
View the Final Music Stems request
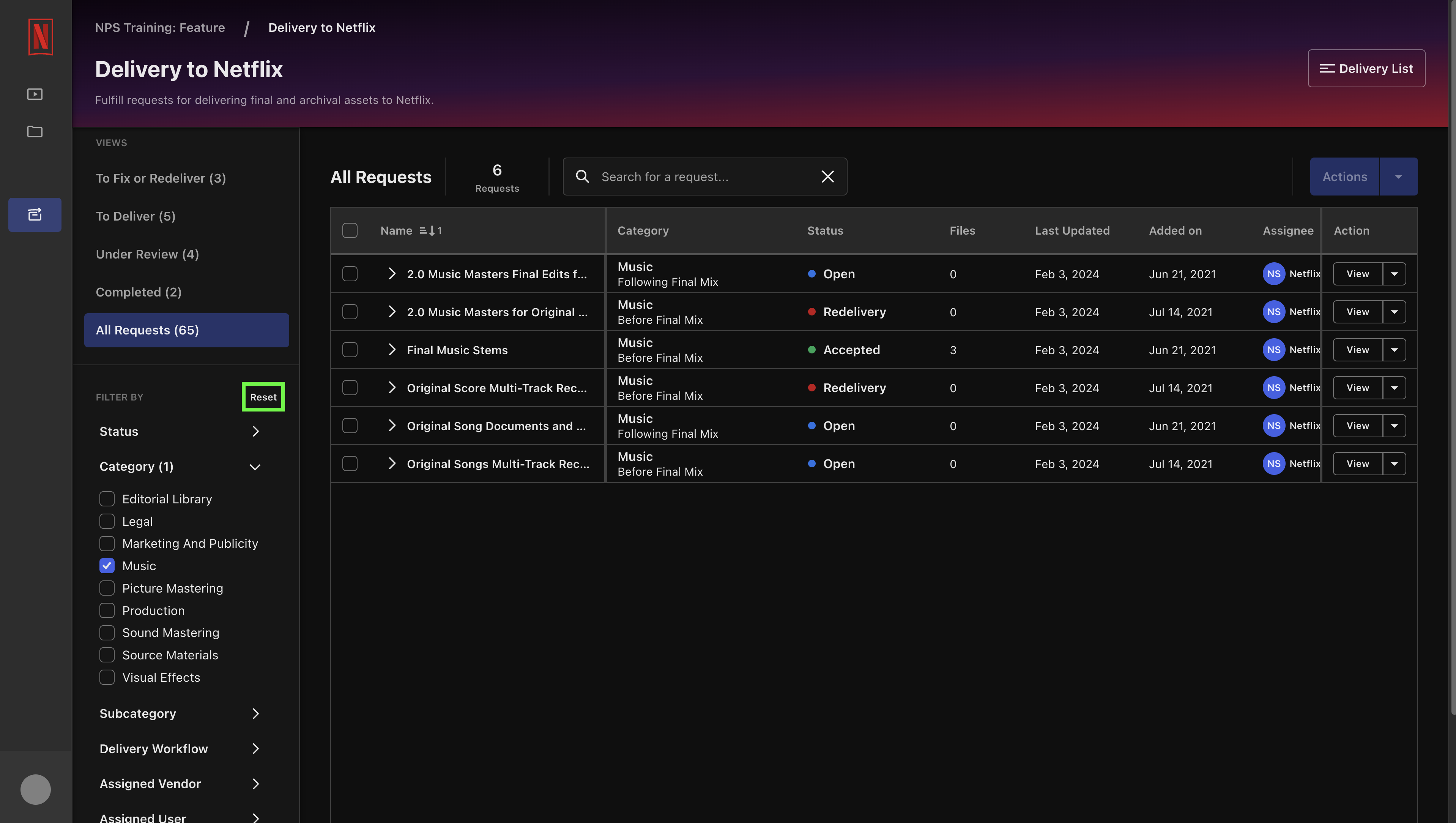coord(1358,350)
